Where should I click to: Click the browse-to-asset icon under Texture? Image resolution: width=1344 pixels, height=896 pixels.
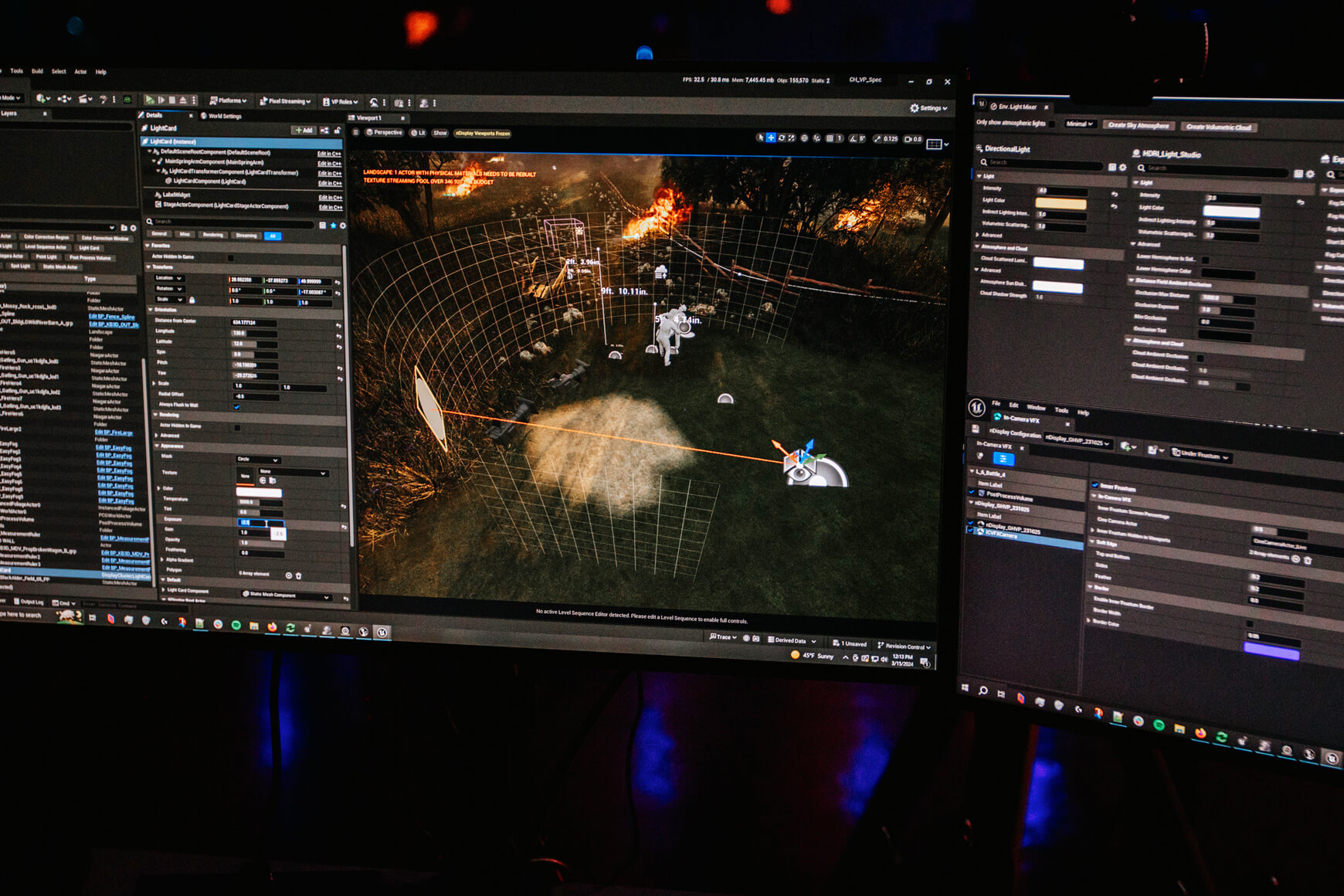[x=273, y=480]
